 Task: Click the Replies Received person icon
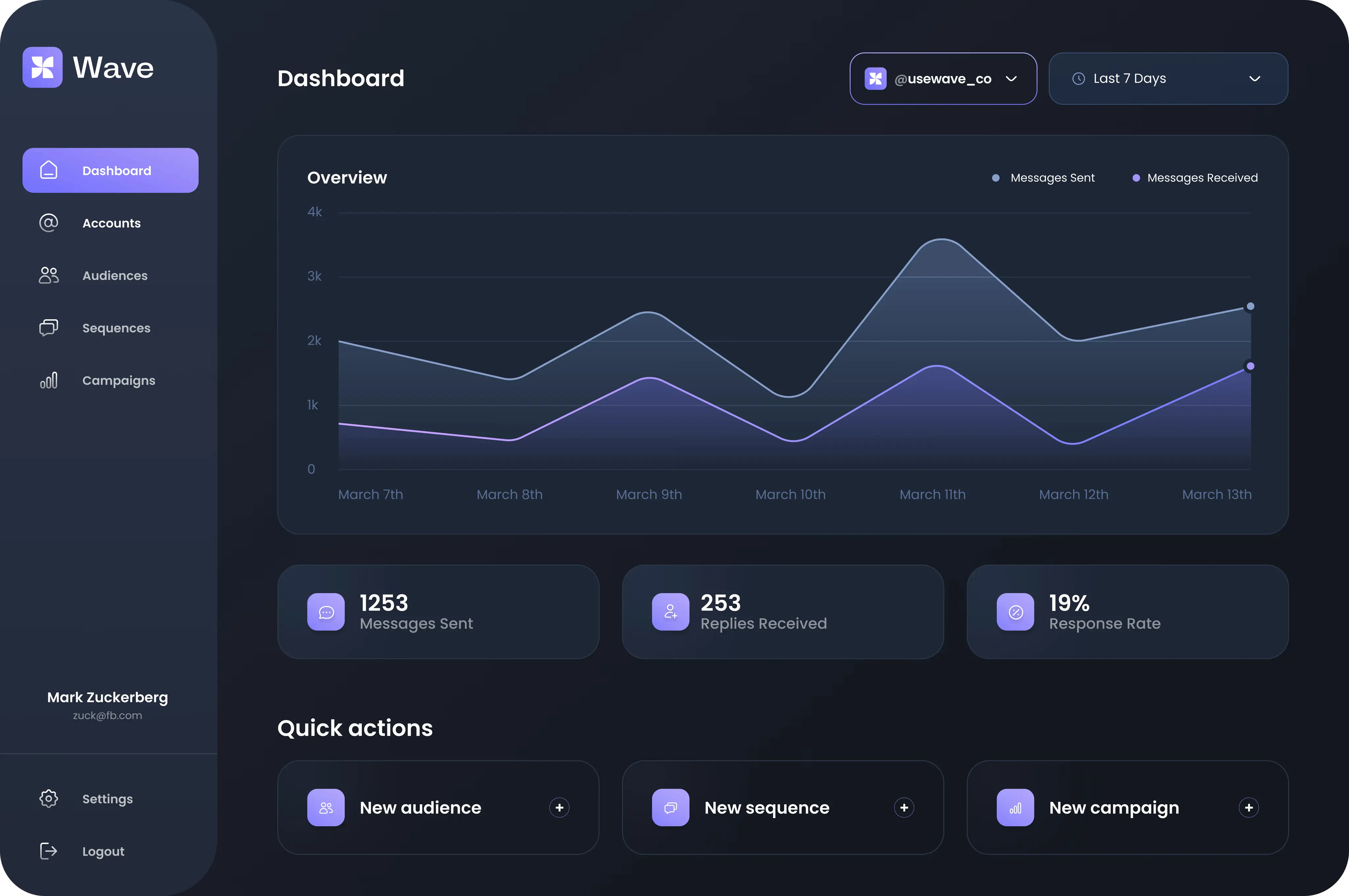(670, 611)
